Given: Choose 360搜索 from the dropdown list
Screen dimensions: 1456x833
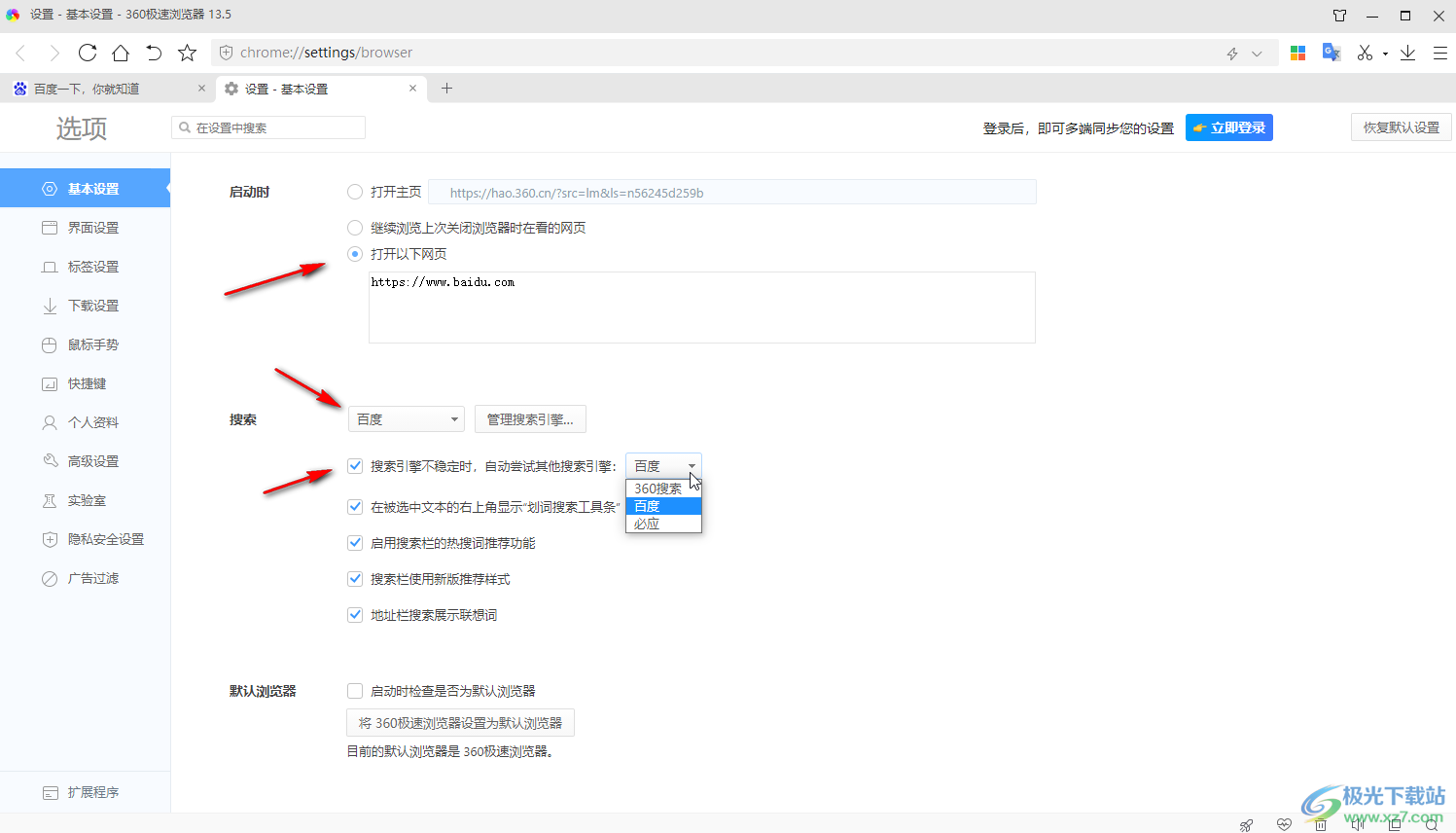Looking at the screenshot, I should tap(663, 489).
